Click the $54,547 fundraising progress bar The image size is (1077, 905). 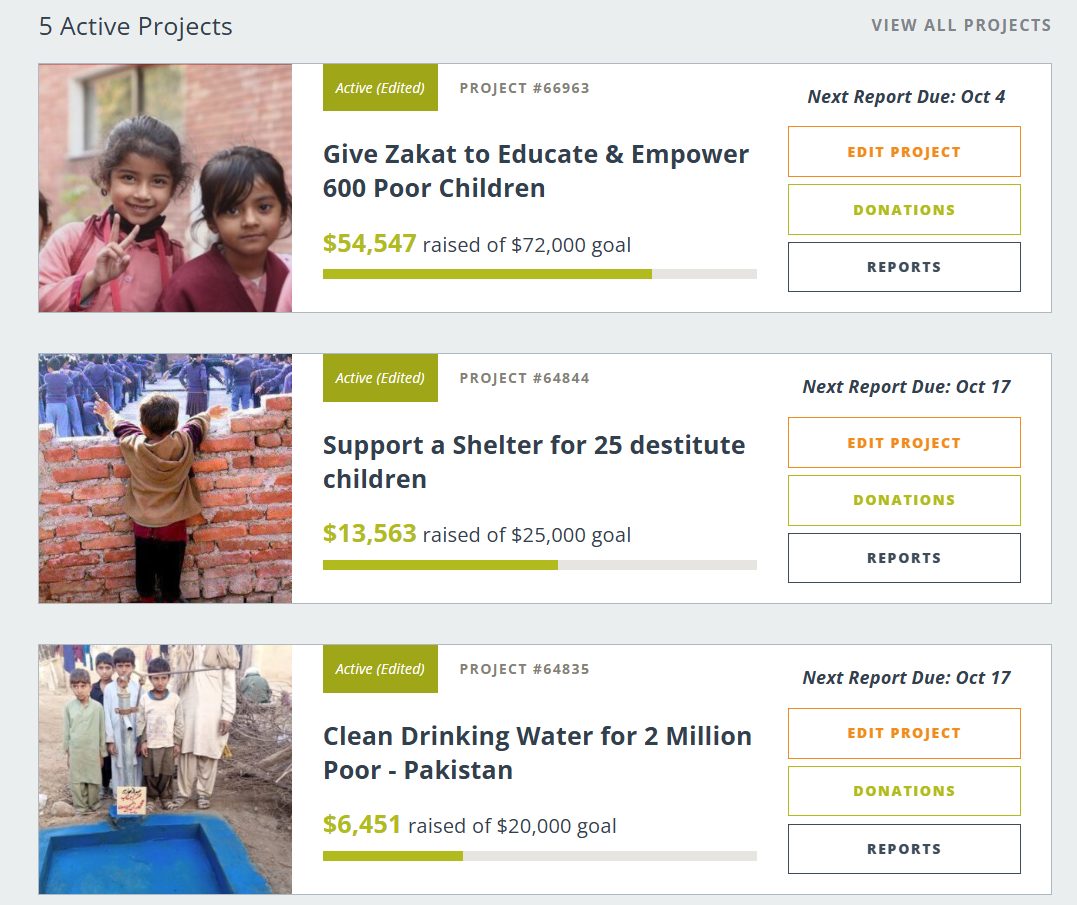coord(539,274)
